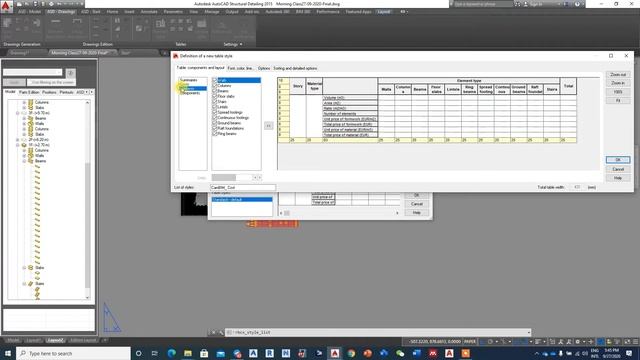Toggle the Walls checkbox
The width and height of the screenshot is (640, 360).
pos(215,80)
